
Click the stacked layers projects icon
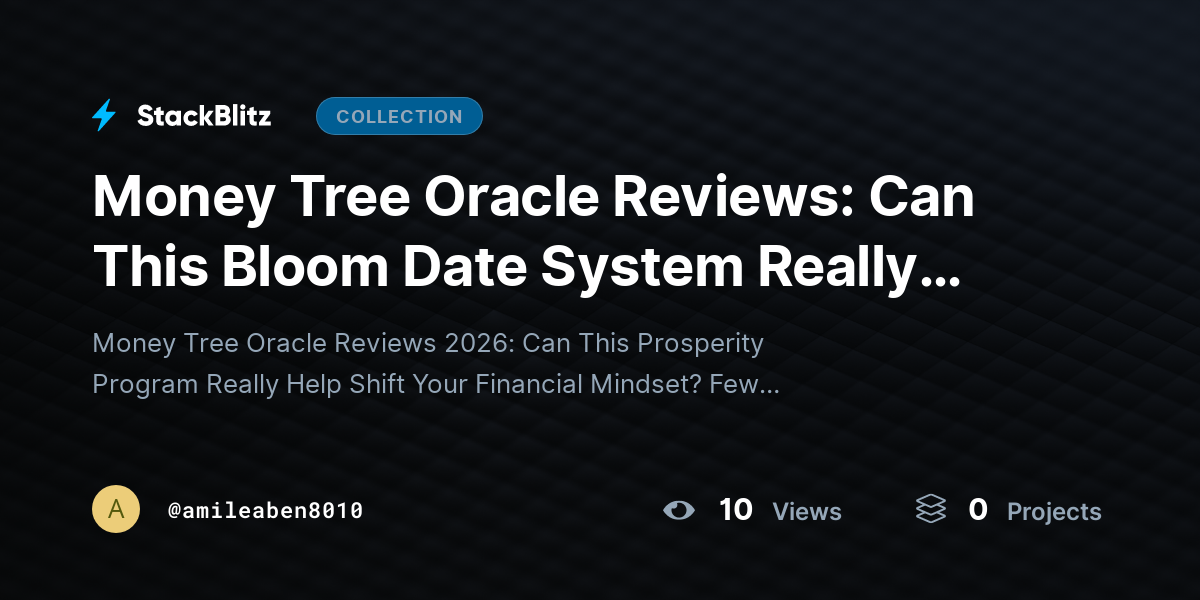point(930,509)
